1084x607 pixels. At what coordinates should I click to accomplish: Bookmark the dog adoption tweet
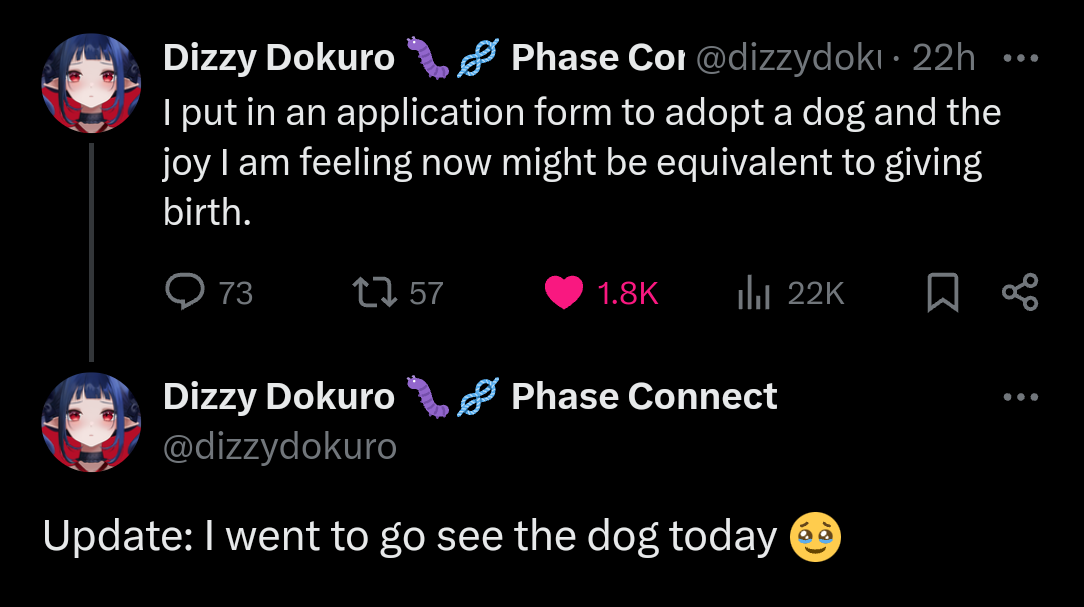942,292
